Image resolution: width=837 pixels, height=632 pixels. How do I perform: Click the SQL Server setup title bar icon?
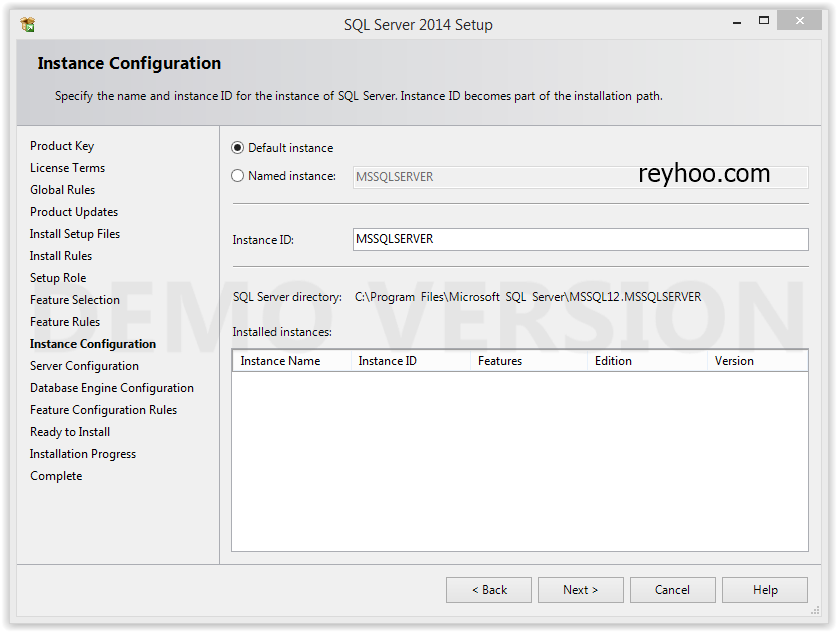[27, 25]
